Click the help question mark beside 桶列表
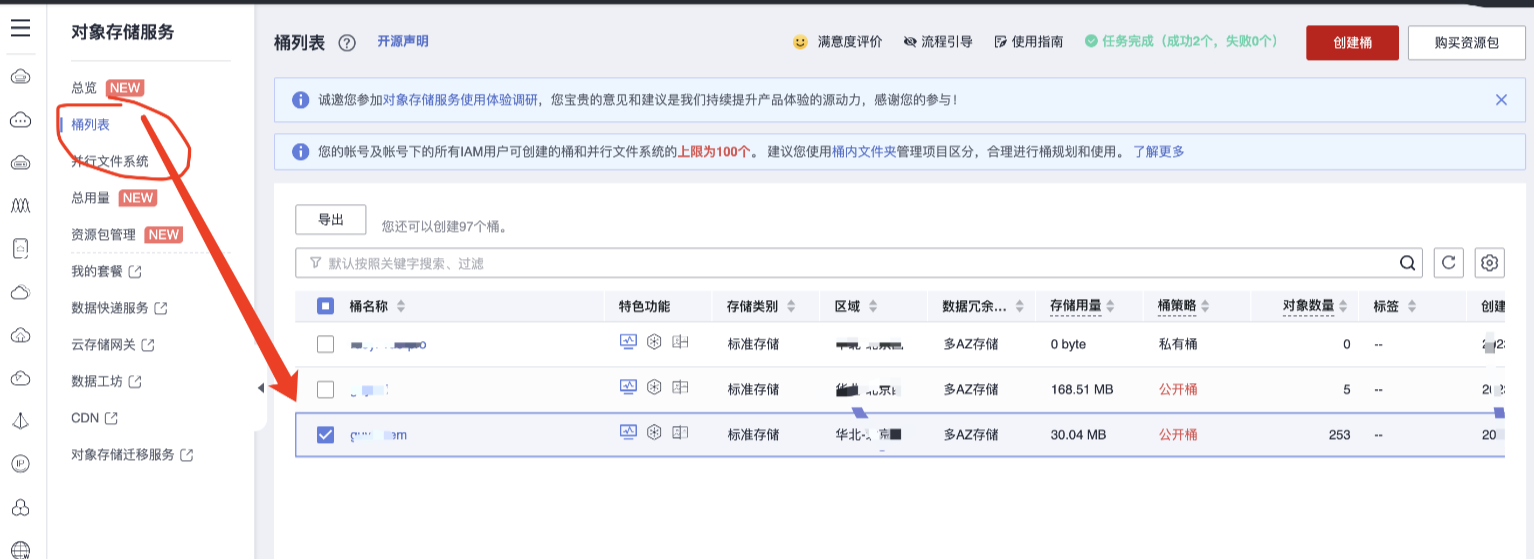Viewport: 1534px width, 559px height. pos(347,43)
